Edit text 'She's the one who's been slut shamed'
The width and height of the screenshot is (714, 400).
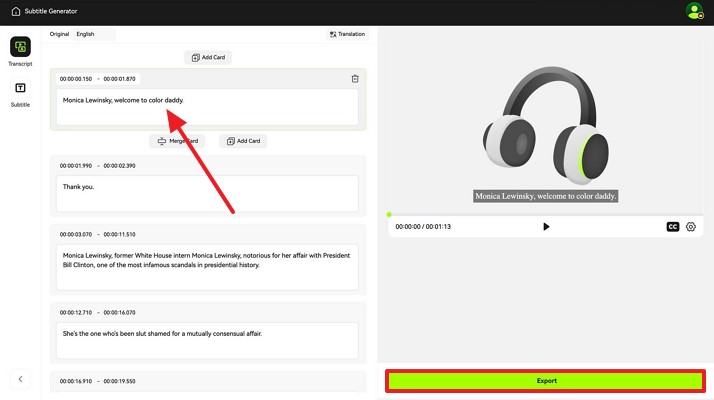coord(207,340)
